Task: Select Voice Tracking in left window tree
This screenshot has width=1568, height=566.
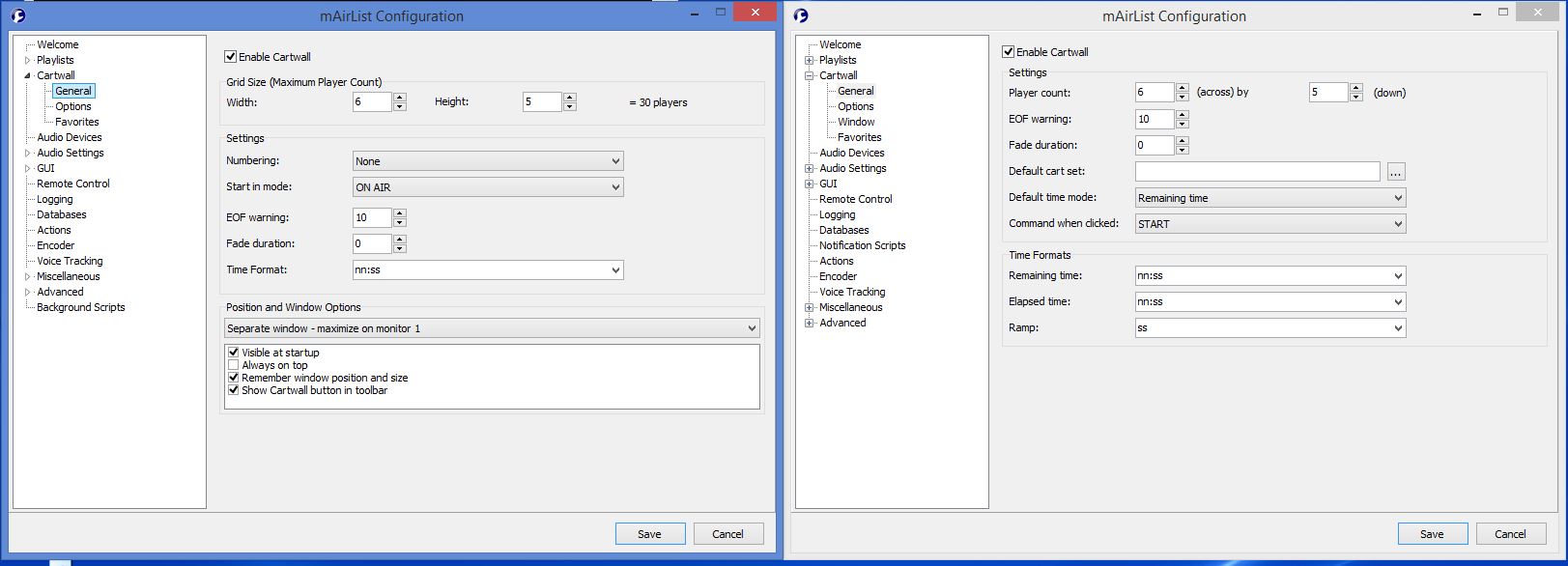Action: (70, 261)
